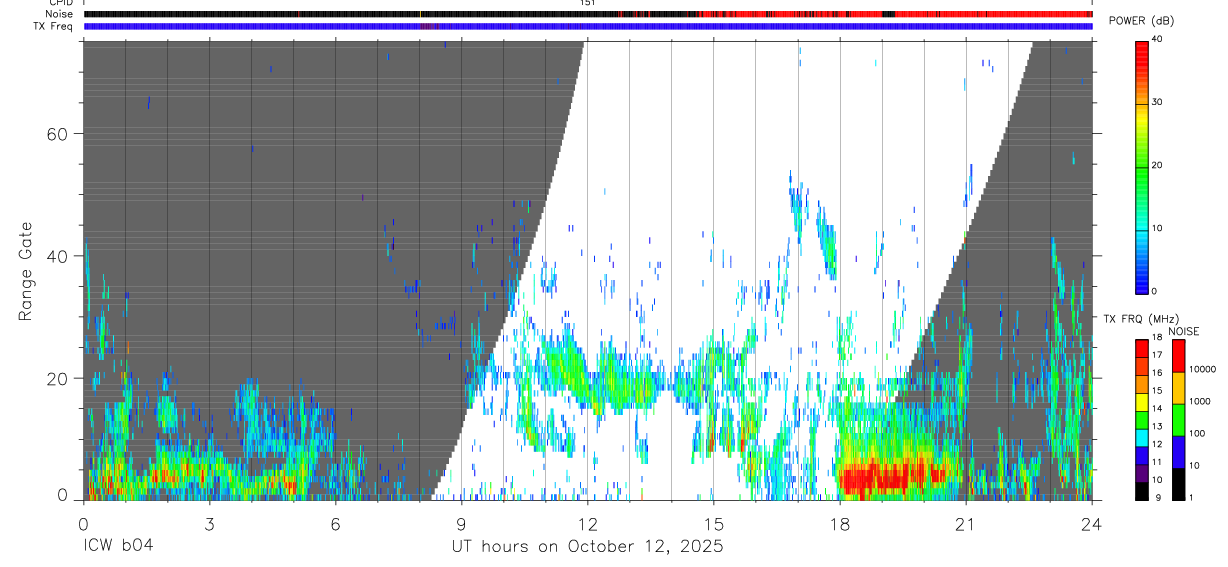Click the 14 label on TX FRQ scale

click(1158, 409)
